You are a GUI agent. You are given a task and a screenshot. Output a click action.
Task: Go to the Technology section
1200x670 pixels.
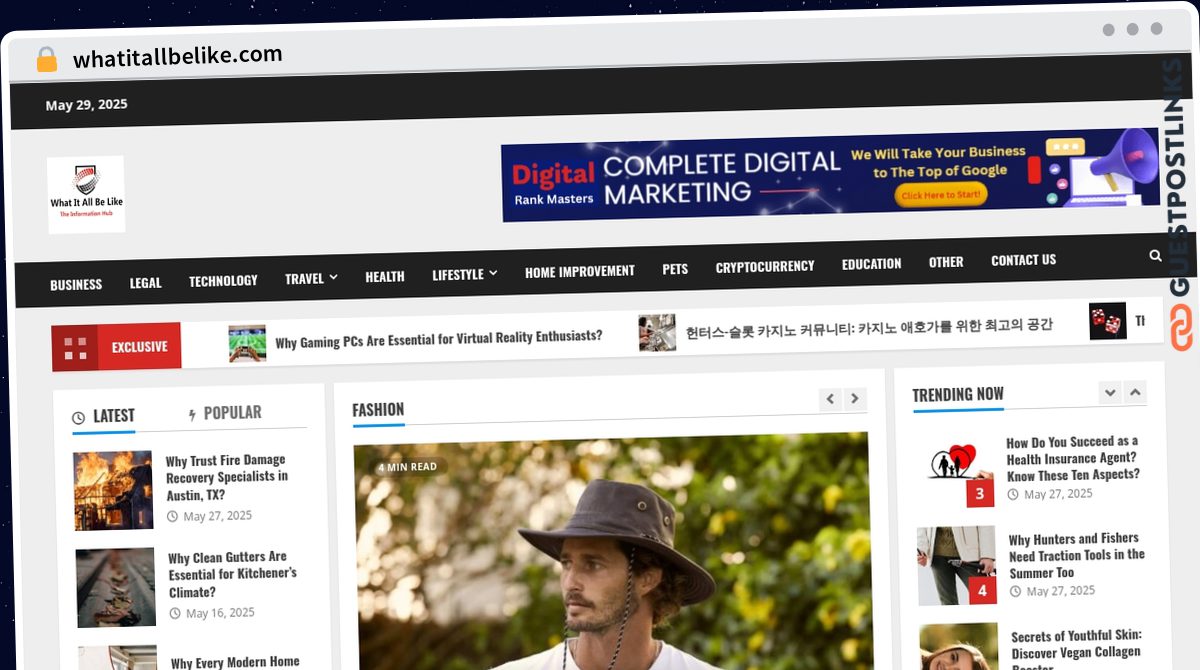click(223, 281)
